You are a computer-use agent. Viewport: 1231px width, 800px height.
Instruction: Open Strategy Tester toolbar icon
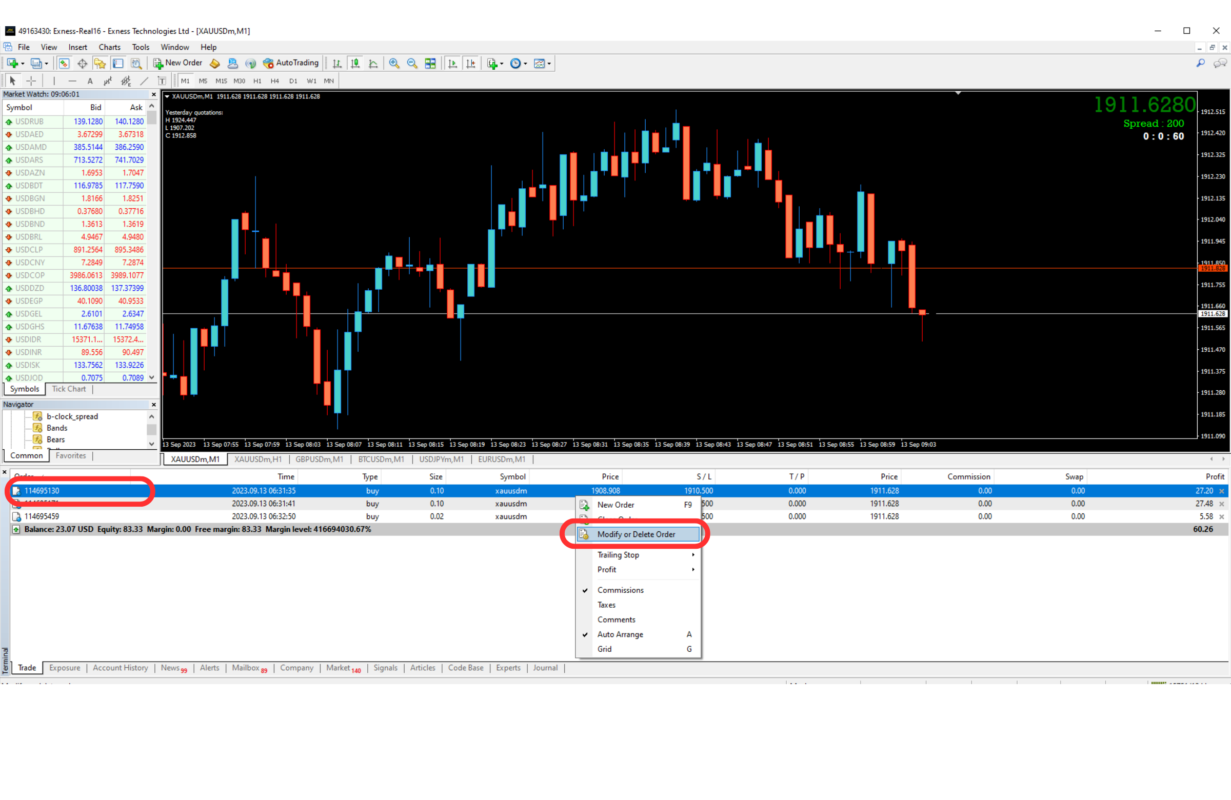tap(136, 63)
